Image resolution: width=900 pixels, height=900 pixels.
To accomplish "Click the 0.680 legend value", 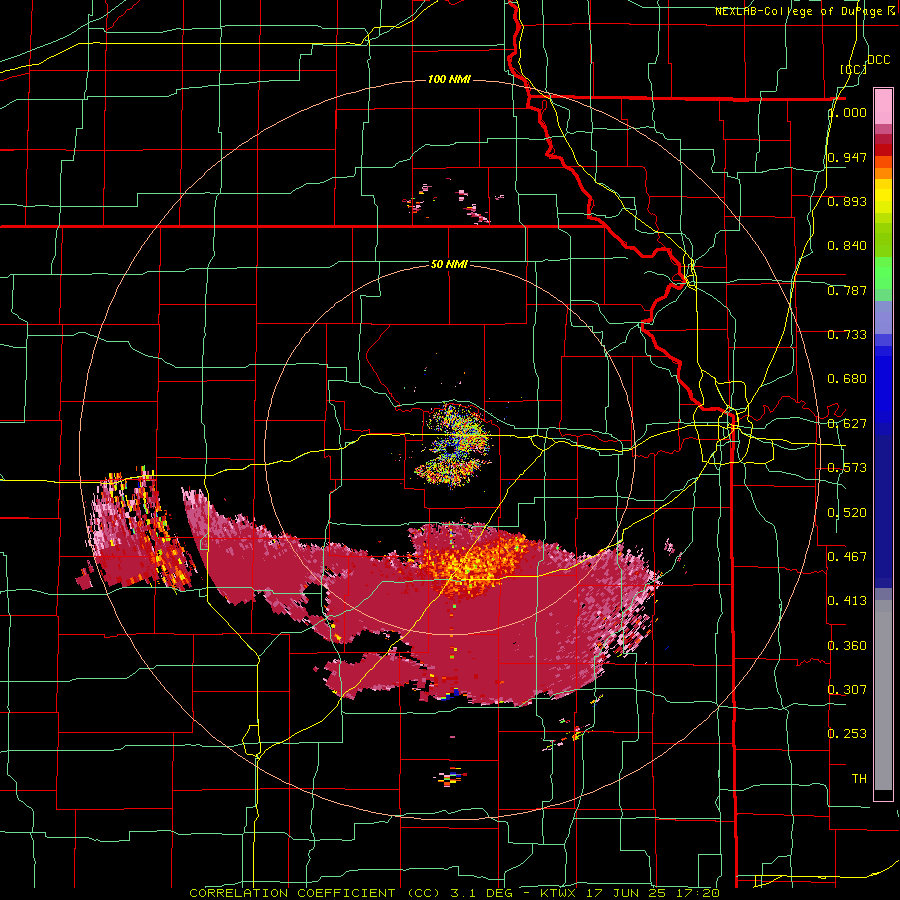I will (847, 379).
